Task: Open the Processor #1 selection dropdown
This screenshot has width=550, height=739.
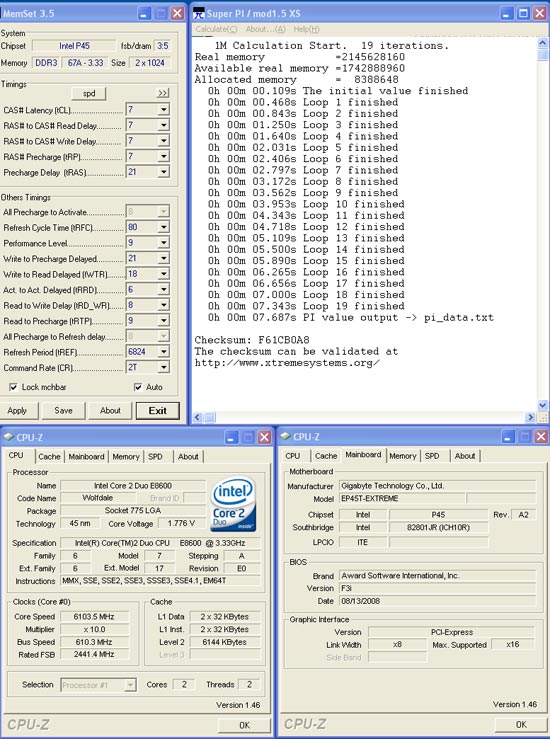Action: 131,685
